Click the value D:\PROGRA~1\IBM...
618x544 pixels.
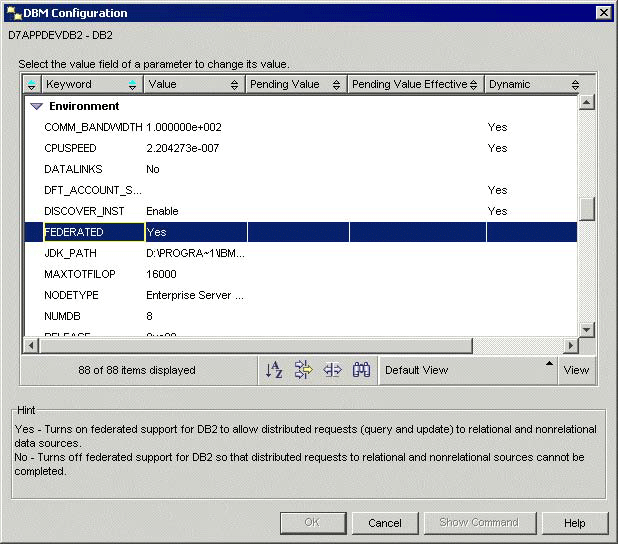pos(195,253)
